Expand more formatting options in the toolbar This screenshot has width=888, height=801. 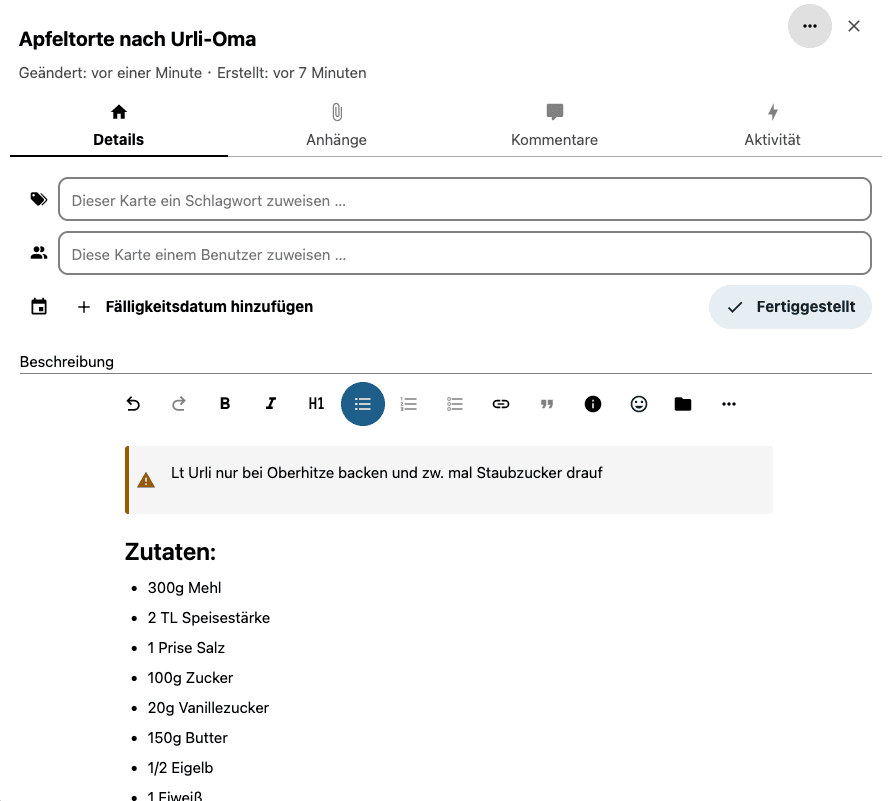coord(729,404)
